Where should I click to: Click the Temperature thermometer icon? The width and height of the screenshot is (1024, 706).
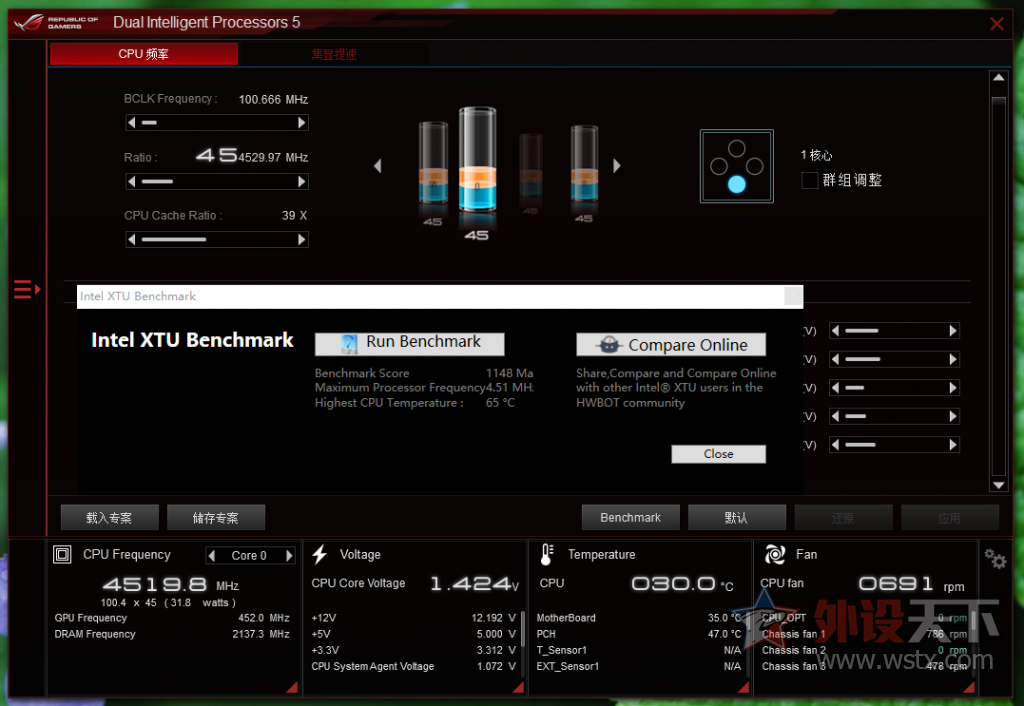[547, 554]
